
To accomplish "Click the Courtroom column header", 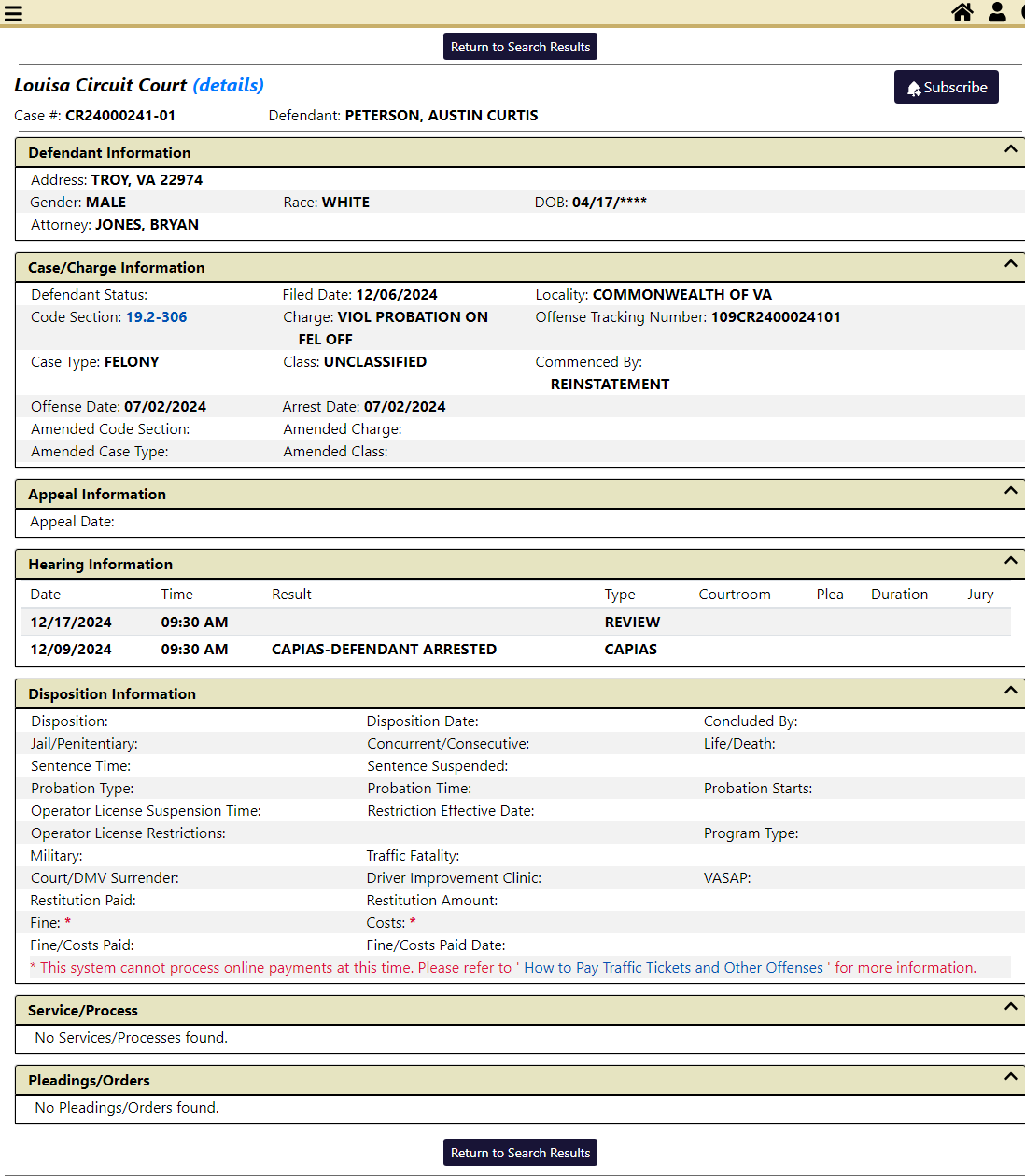I will point(735,595).
